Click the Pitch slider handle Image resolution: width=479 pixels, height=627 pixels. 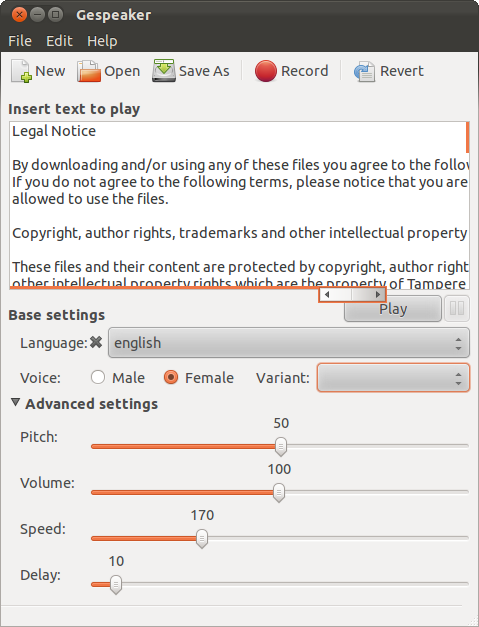pos(281,446)
